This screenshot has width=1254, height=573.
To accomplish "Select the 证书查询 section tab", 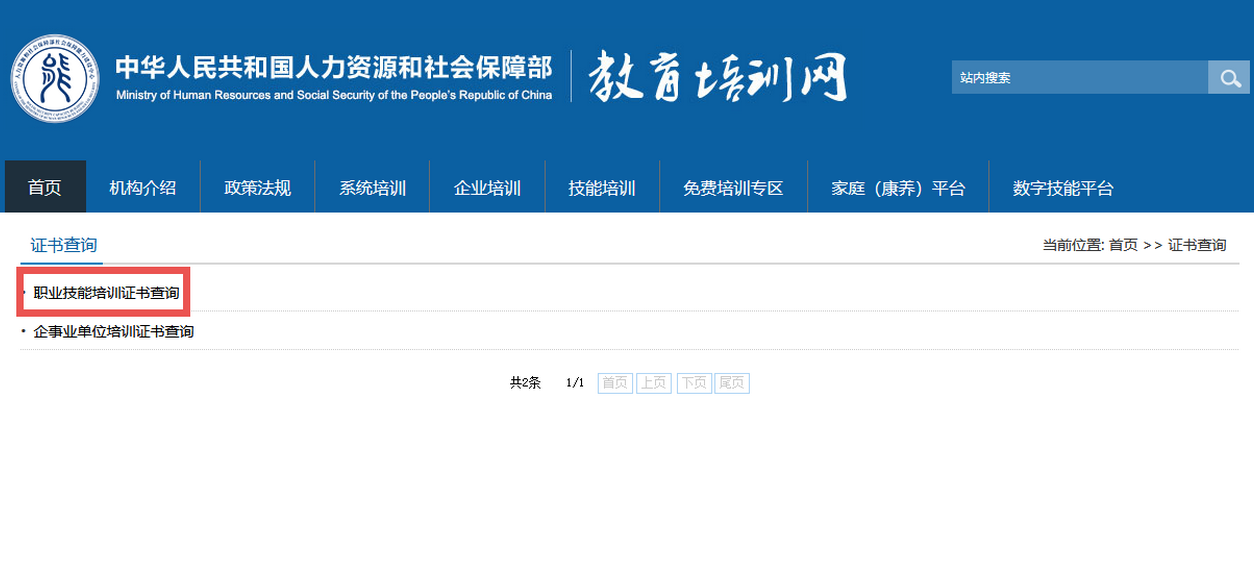I will 64,245.
